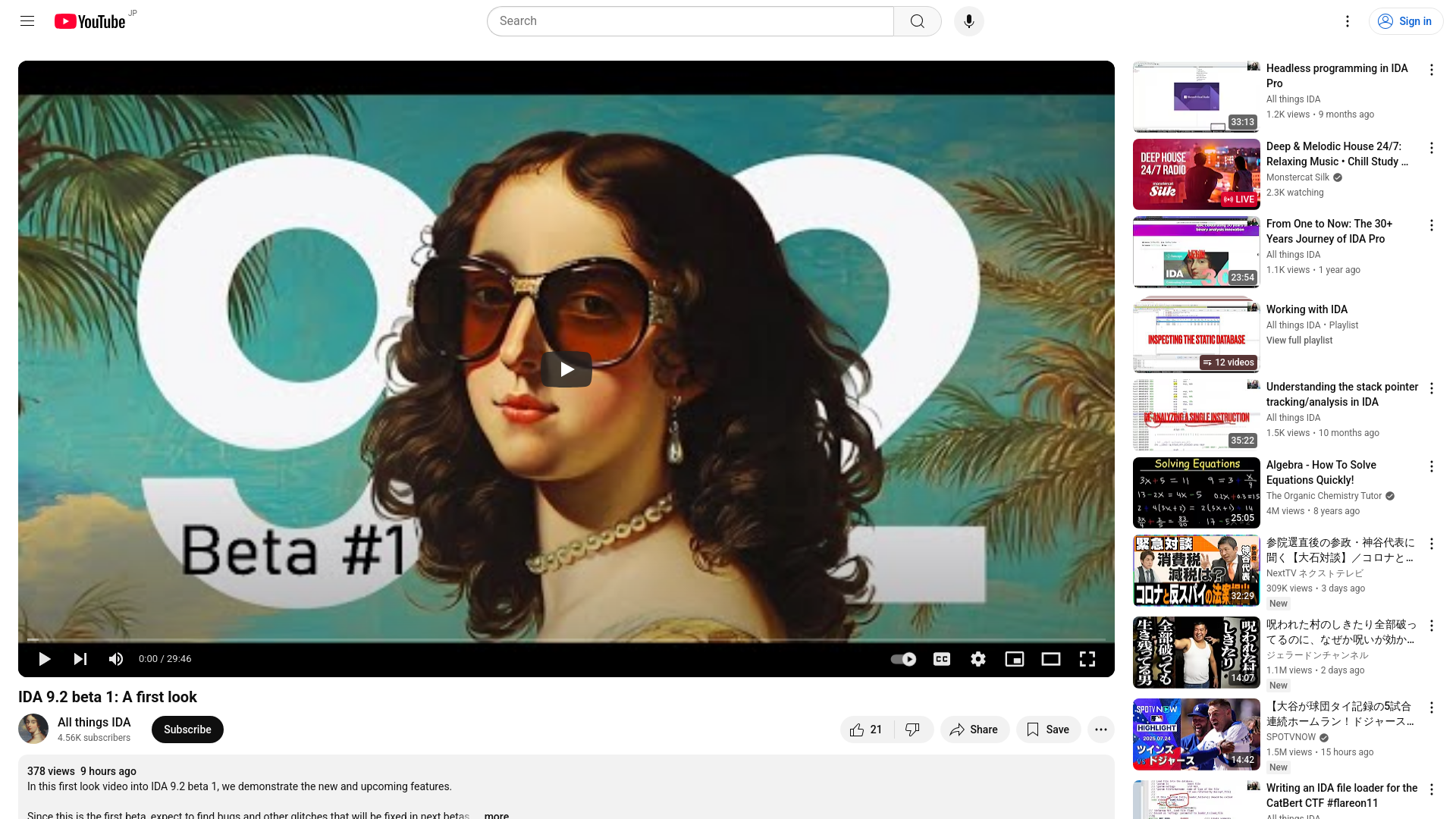Play the video using the center play button
Viewport: 1456px width, 819px height.
[566, 369]
